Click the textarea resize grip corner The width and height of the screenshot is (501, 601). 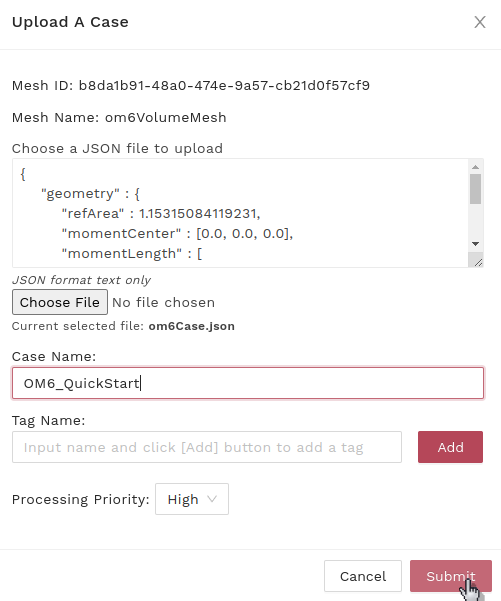tap(478, 262)
